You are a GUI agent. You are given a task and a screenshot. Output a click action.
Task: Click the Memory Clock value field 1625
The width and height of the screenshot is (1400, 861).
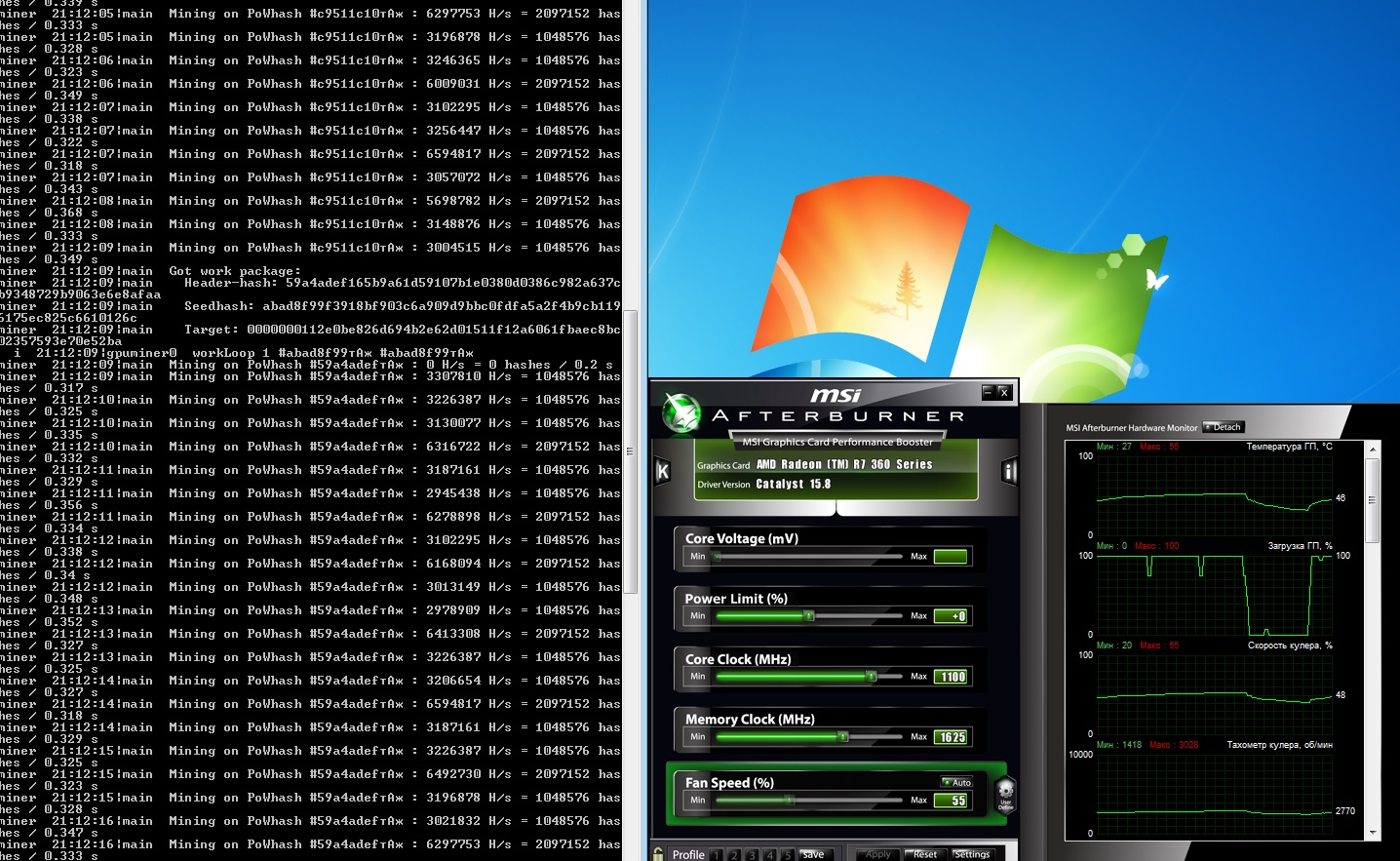pos(951,737)
